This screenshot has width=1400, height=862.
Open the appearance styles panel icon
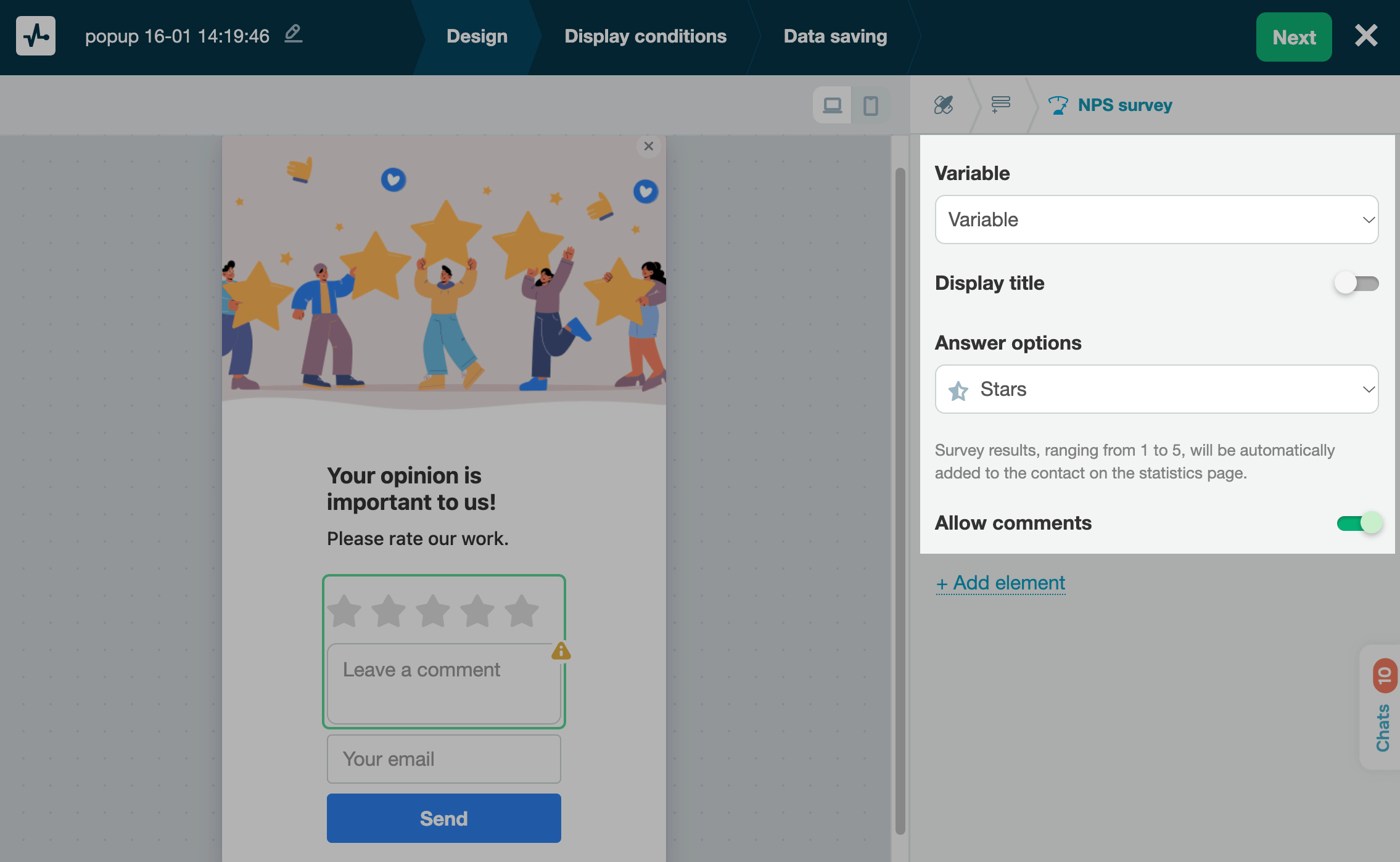(x=943, y=105)
